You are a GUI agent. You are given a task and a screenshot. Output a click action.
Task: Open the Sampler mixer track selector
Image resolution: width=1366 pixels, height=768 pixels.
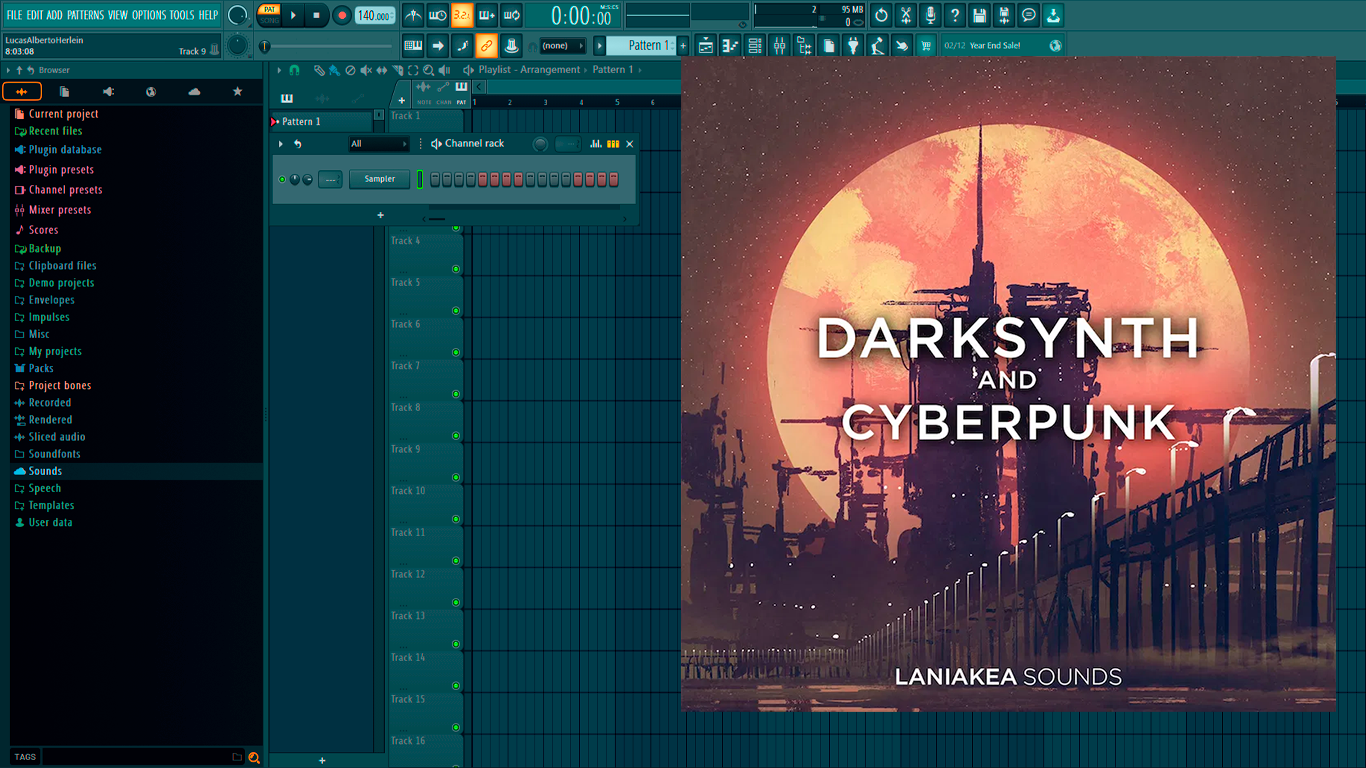tap(330, 179)
